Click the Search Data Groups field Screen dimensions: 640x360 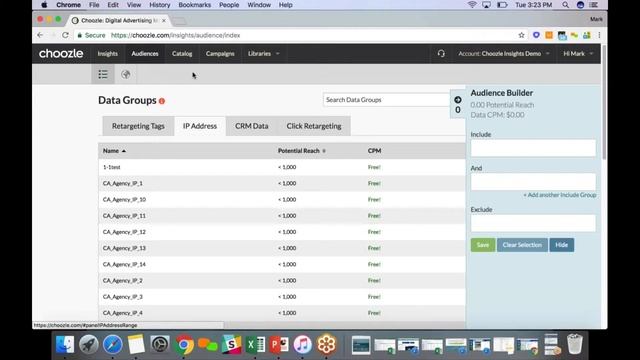pyautogui.click(x=386, y=100)
